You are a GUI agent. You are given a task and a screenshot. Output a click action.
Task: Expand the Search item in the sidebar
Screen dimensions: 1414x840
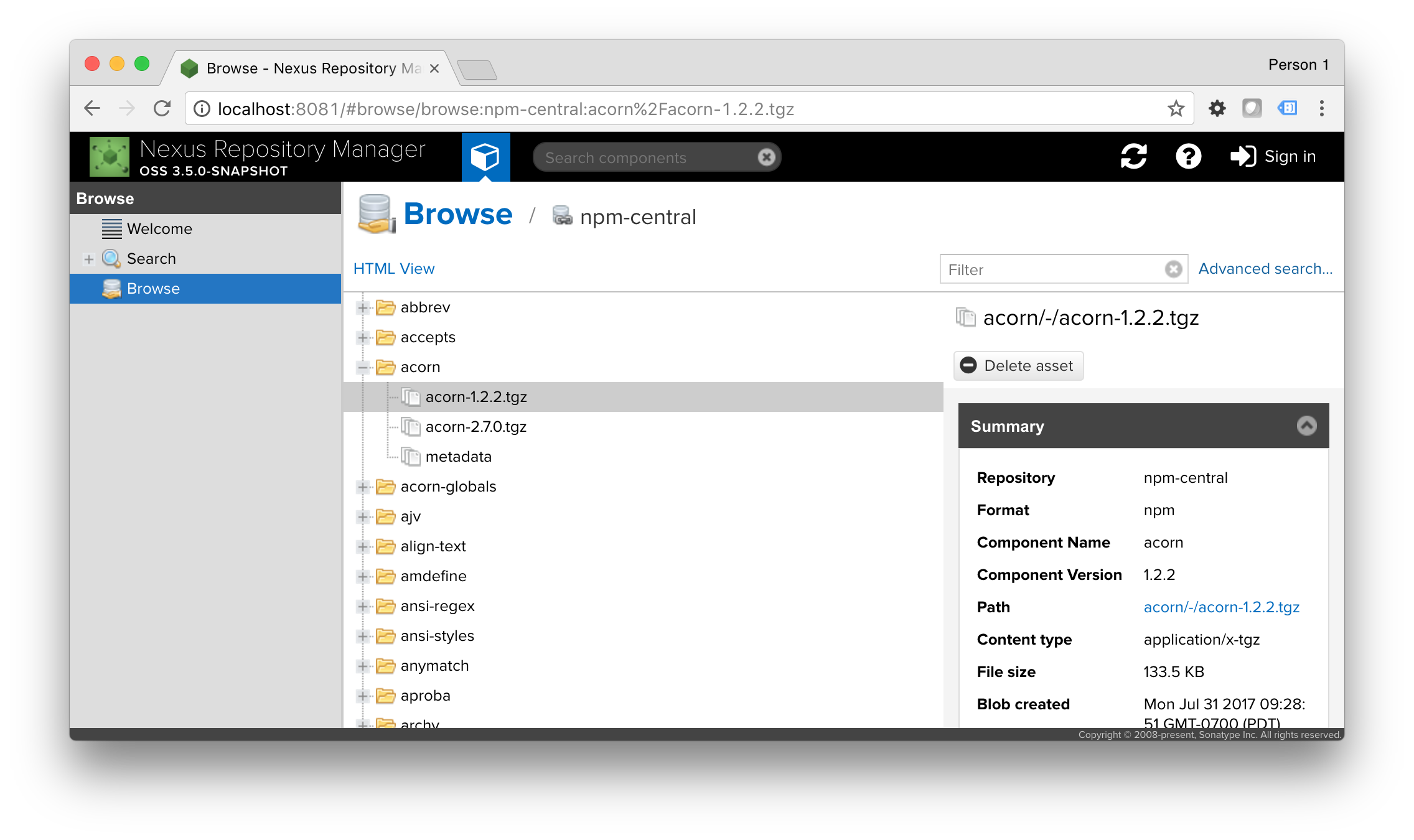[89, 259]
